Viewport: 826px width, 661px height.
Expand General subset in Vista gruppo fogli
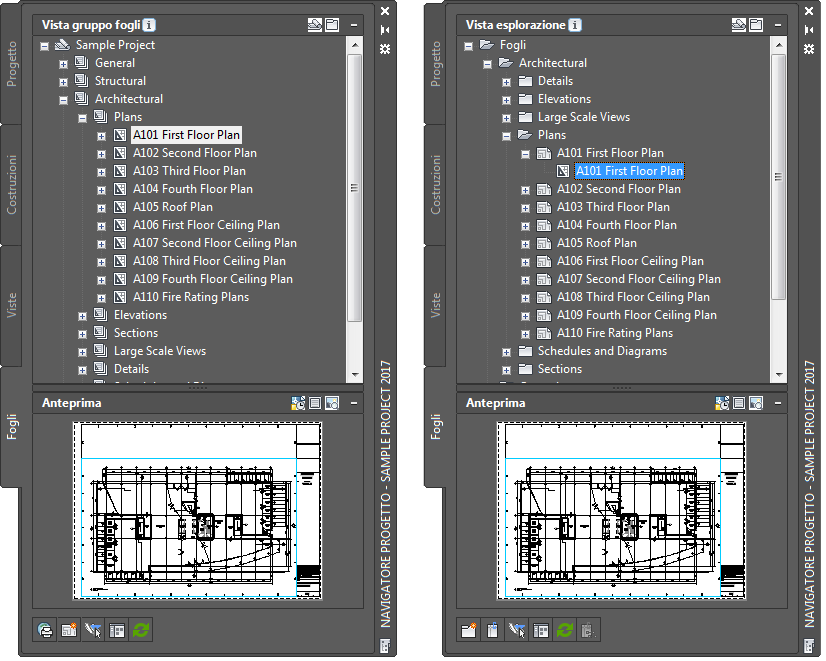pyautogui.click(x=63, y=64)
